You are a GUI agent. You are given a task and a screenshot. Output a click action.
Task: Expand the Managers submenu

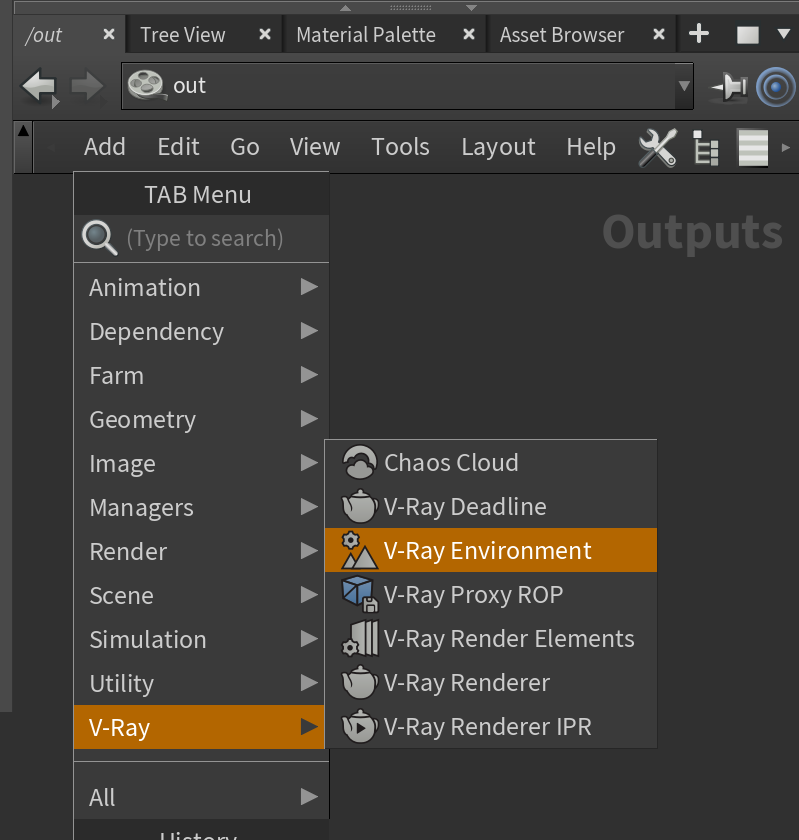(x=199, y=507)
